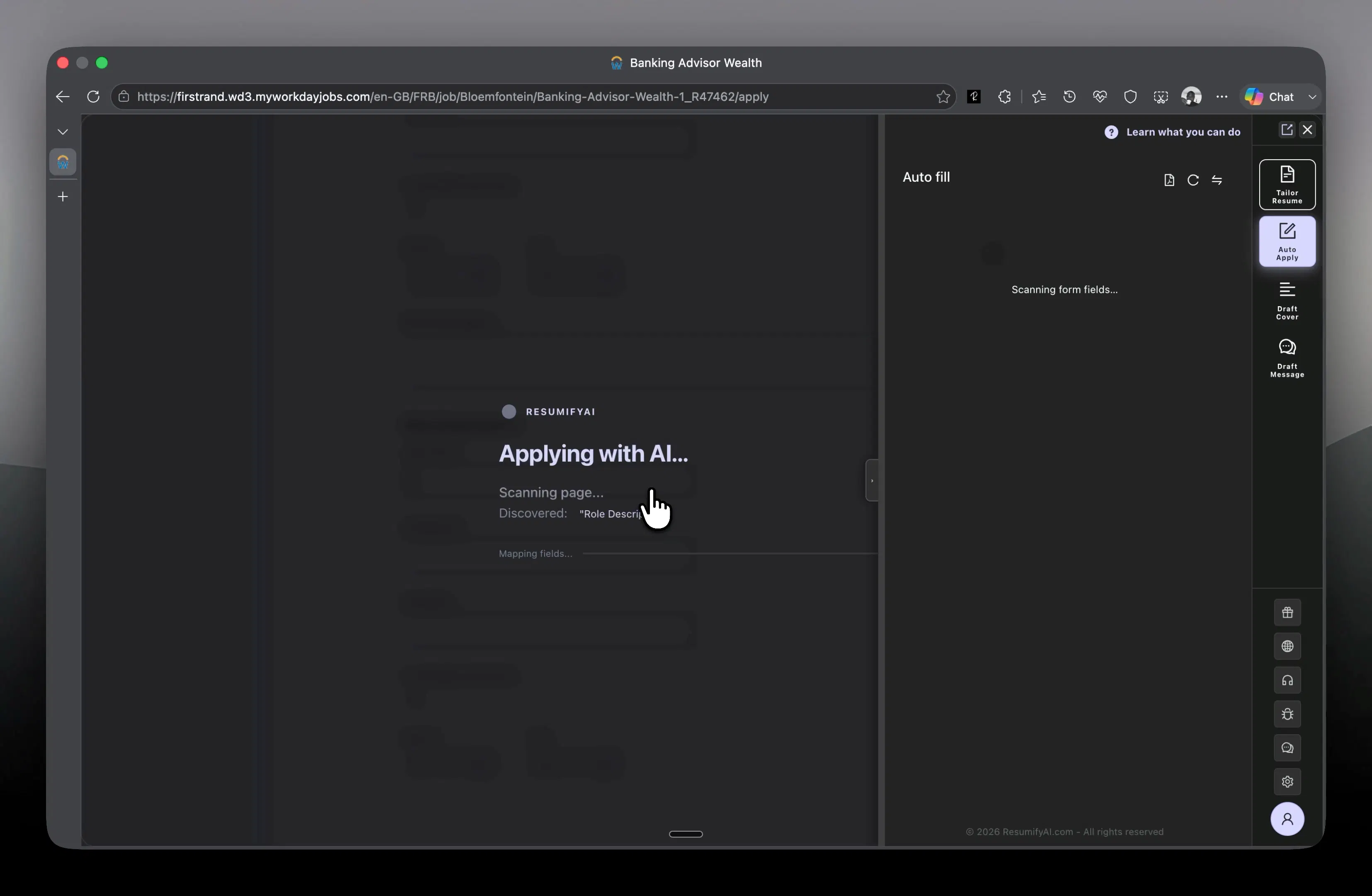Open the gift rewards icon in sidebar

click(1287, 612)
